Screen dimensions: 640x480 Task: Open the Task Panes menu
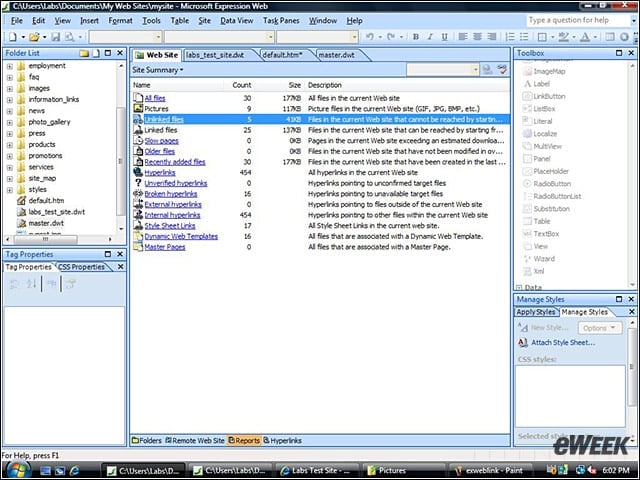[x=281, y=20]
